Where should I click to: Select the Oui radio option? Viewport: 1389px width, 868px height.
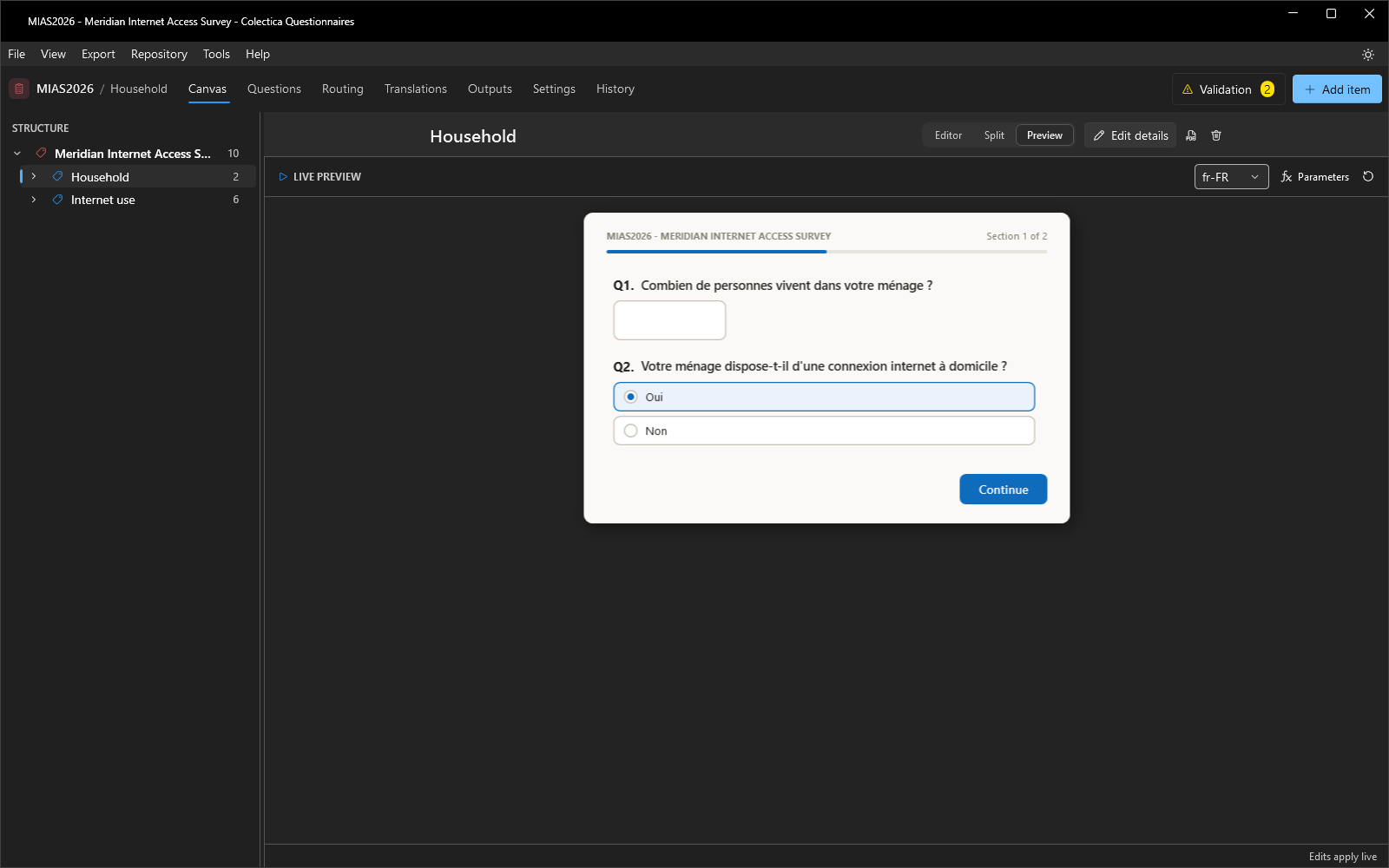point(824,397)
